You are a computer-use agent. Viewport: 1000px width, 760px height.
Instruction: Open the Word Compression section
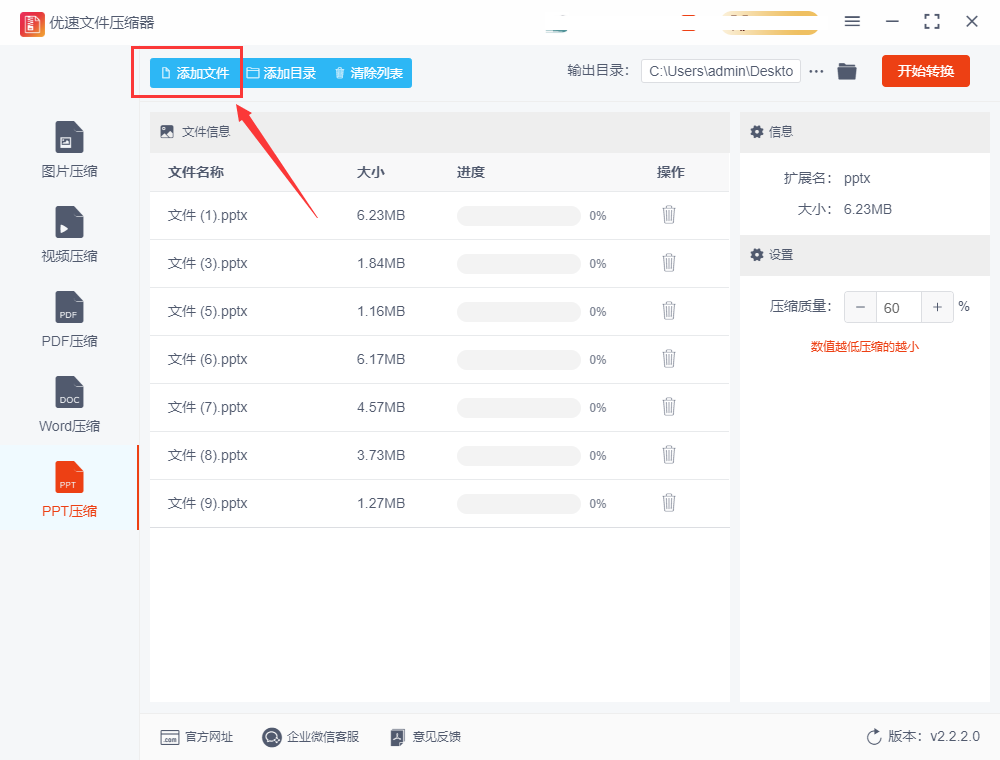70,404
